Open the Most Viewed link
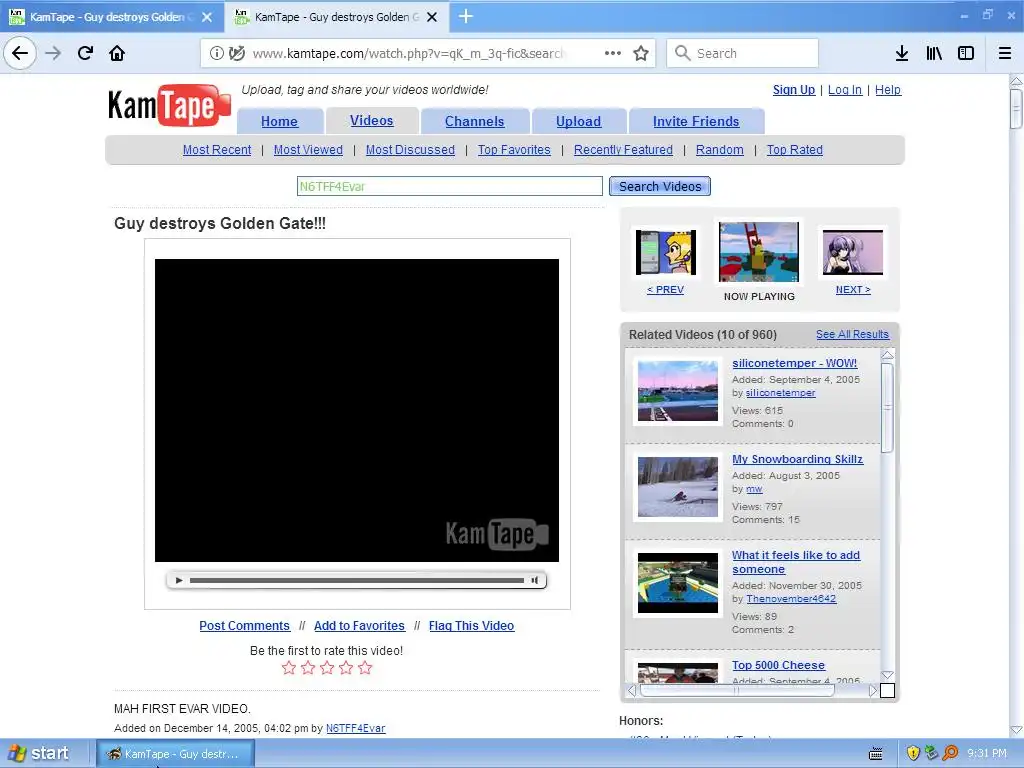This screenshot has width=1024, height=768. [x=308, y=150]
